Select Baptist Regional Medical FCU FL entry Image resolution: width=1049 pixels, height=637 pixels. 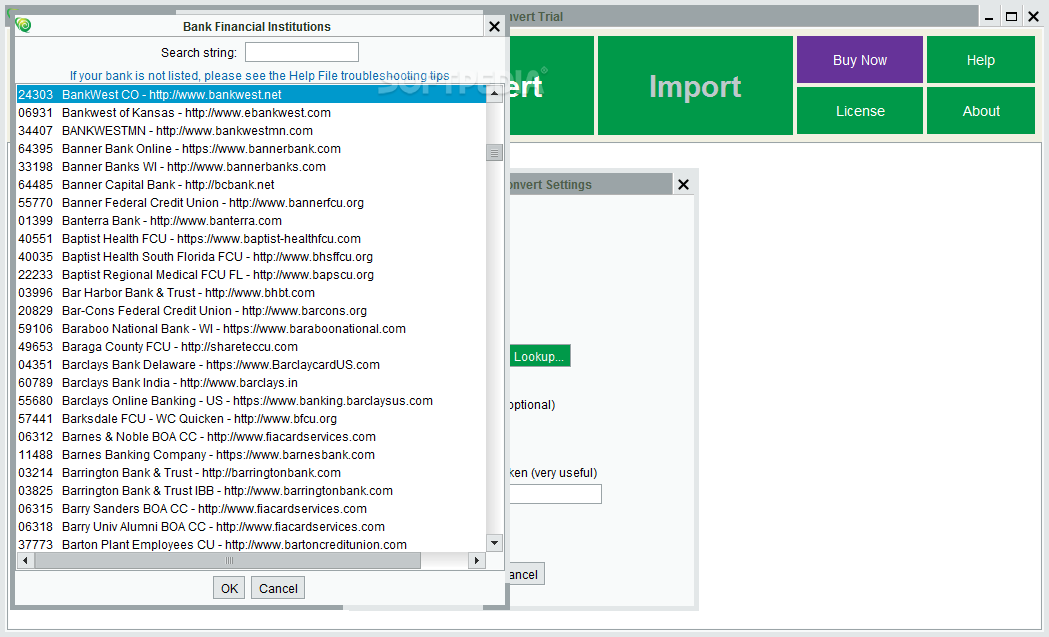point(252,275)
